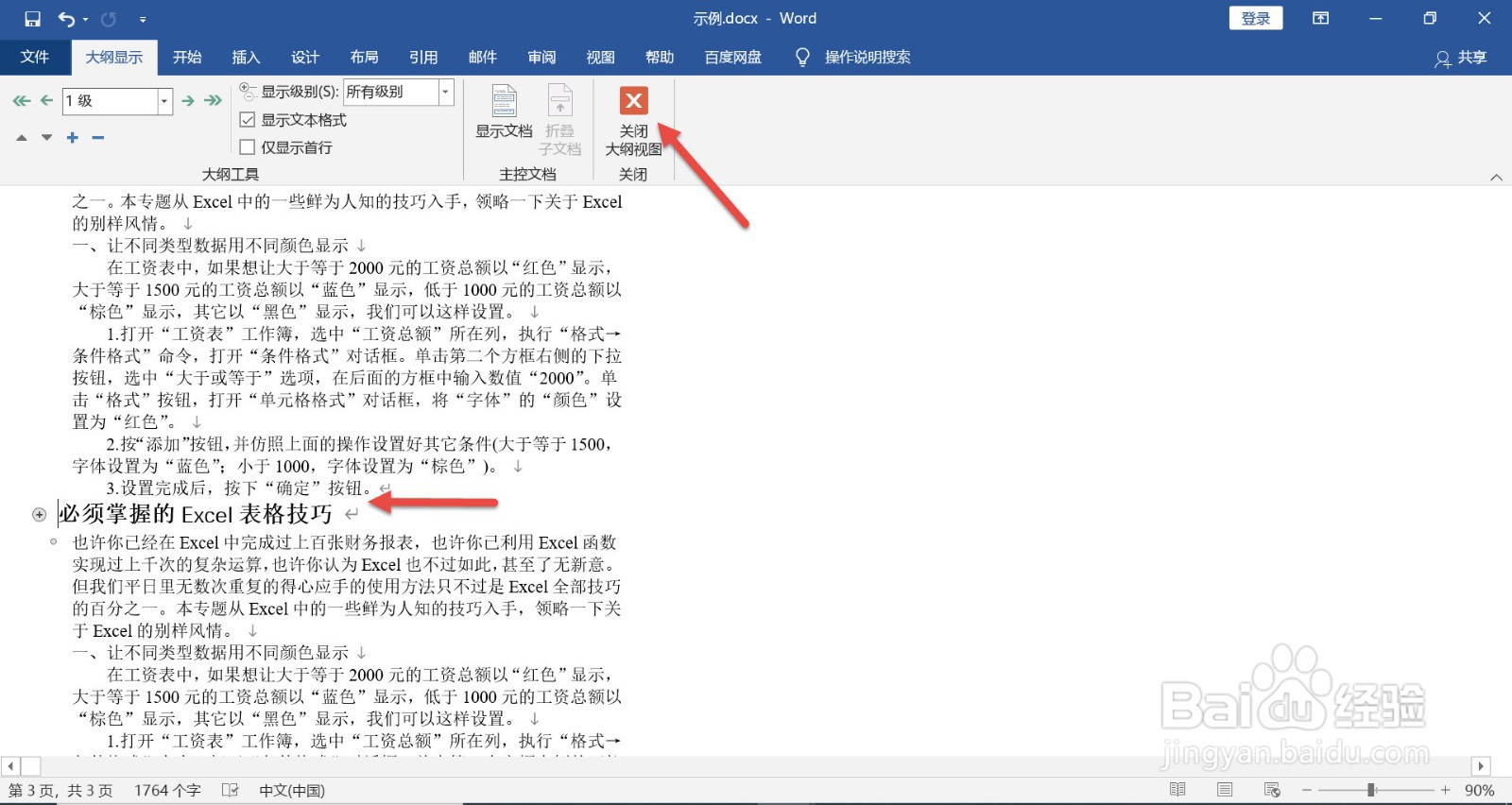Open the 文件 tab

coord(35,57)
